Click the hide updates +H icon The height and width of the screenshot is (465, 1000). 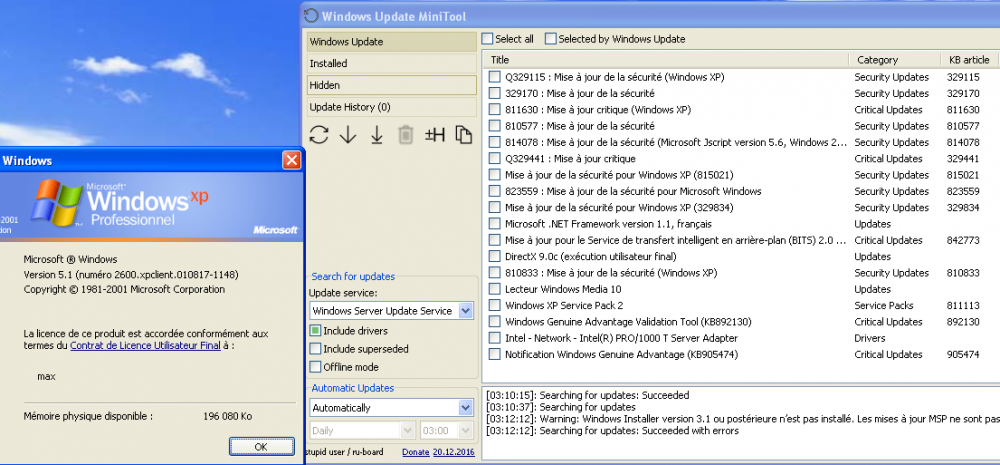(435, 135)
